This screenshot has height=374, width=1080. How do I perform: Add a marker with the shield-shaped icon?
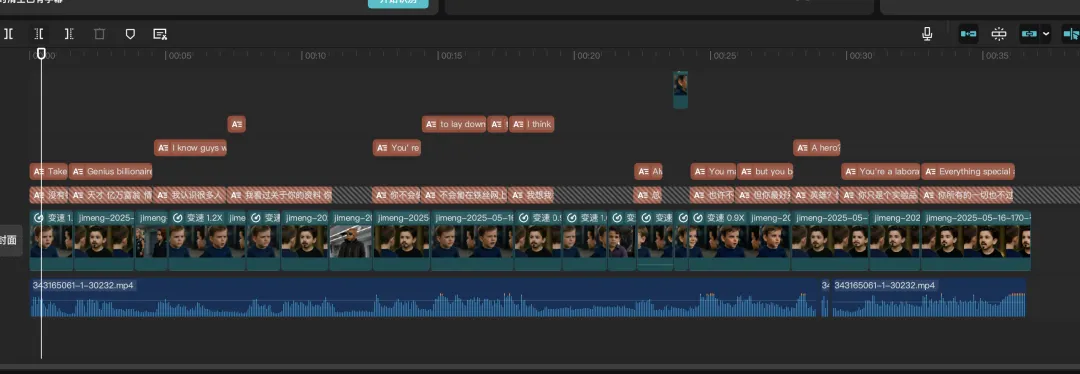pyautogui.click(x=129, y=34)
